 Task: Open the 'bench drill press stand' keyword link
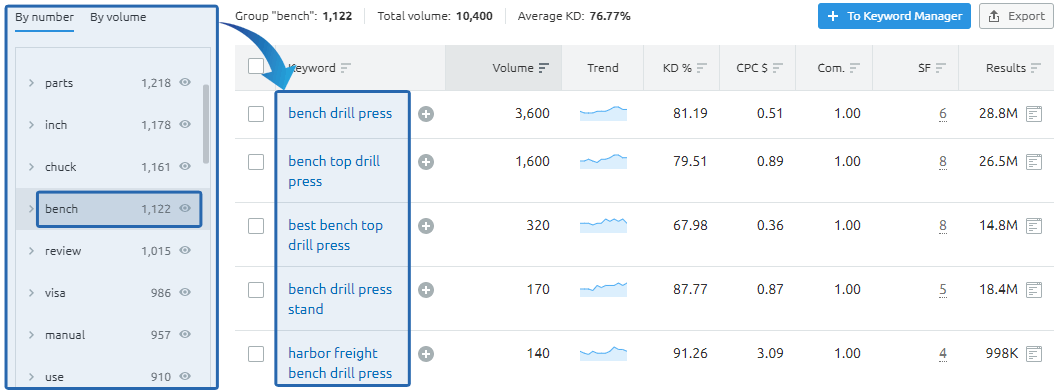coord(340,299)
